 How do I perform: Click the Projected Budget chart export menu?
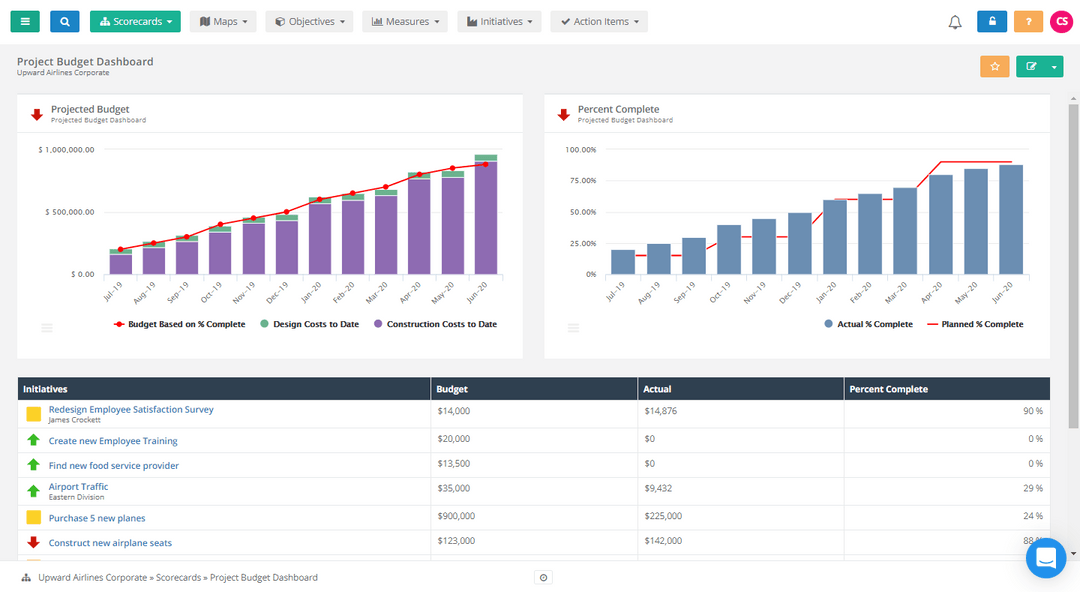pyautogui.click(x=46, y=327)
